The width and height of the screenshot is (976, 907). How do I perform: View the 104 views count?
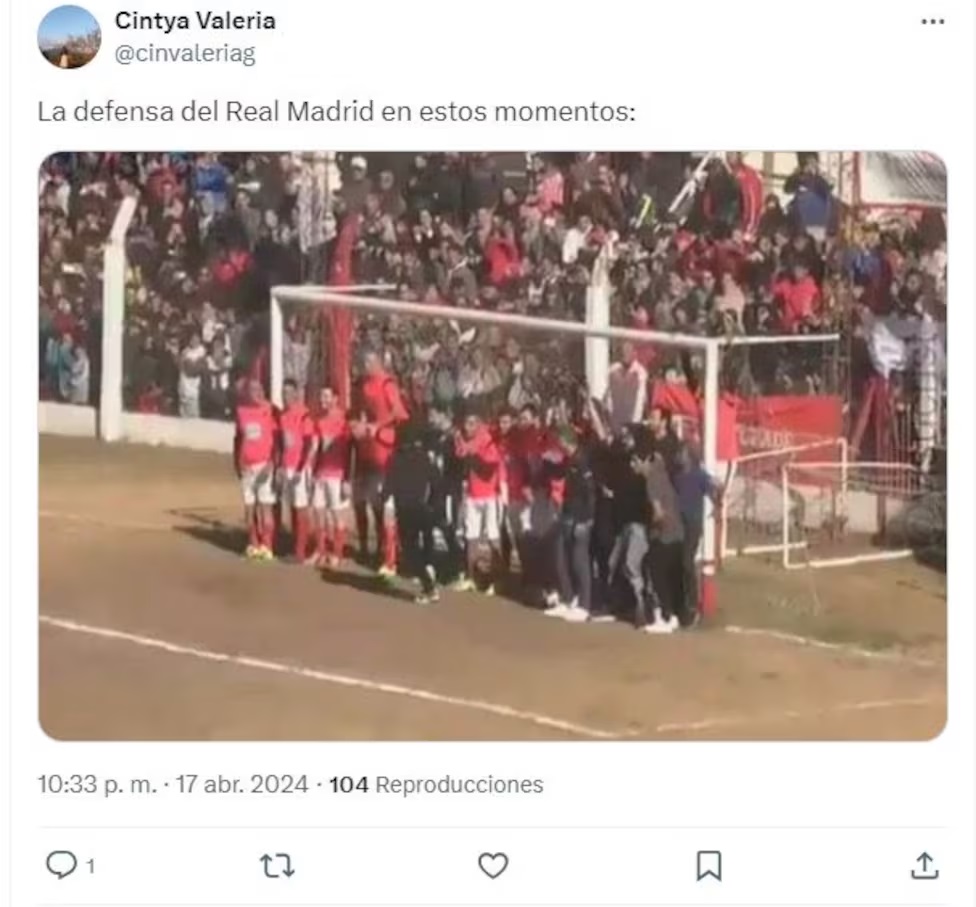tap(349, 784)
